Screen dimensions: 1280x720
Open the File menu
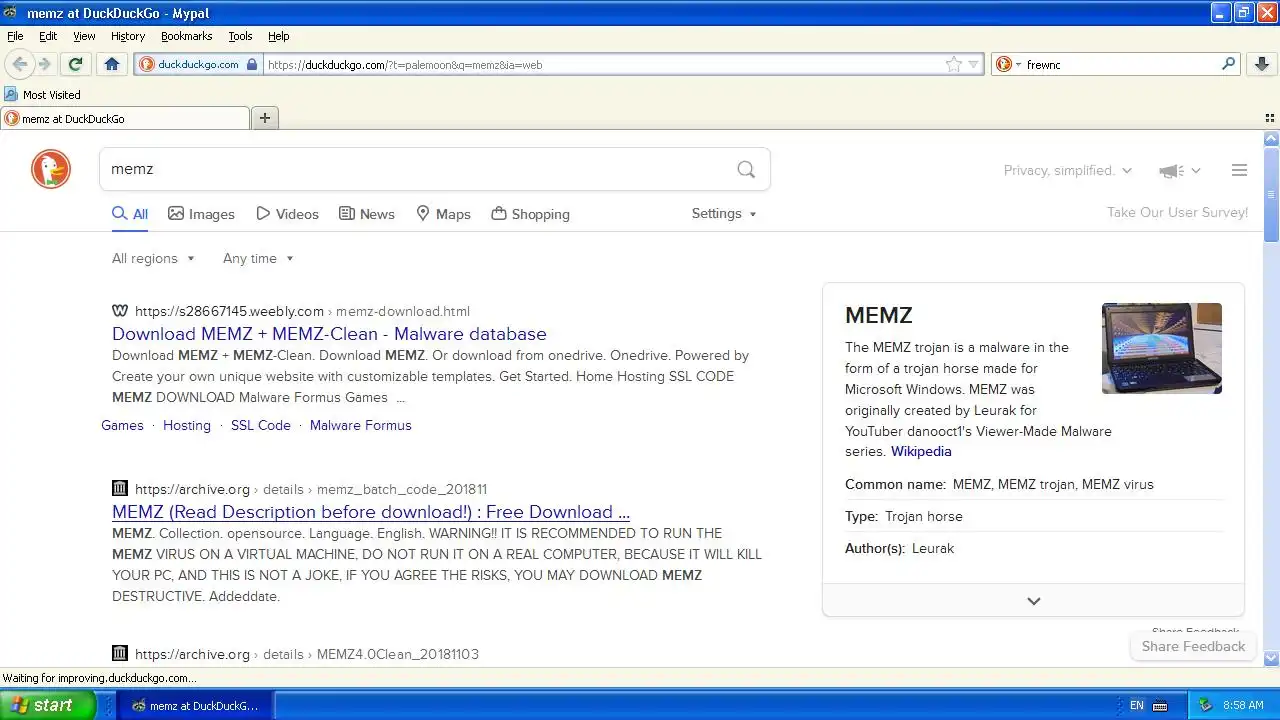[x=15, y=36]
